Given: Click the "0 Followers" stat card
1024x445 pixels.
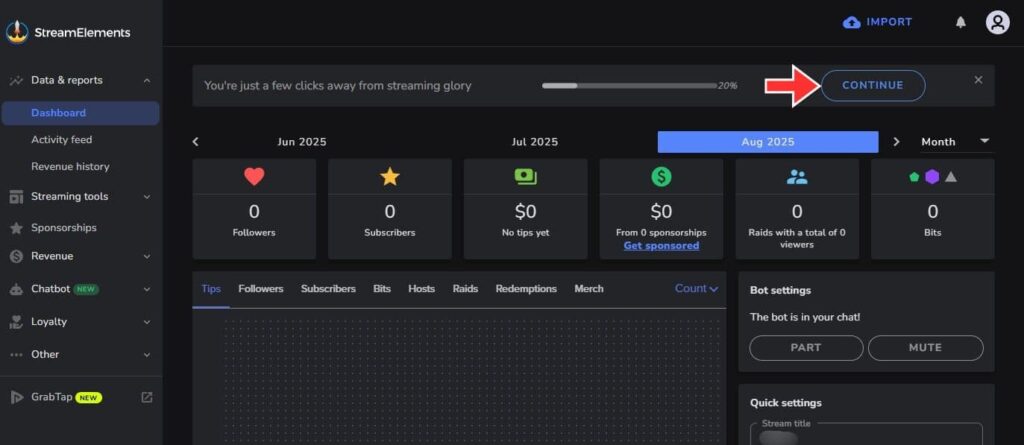Looking at the screenshot, I should pyautogui.click(x=254, y=209).
